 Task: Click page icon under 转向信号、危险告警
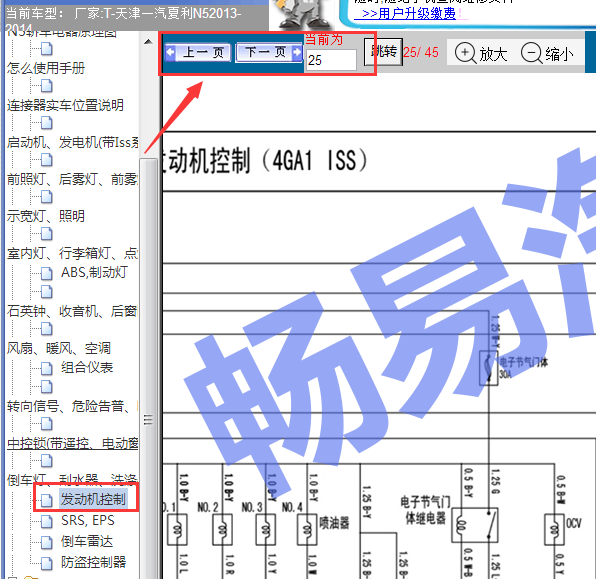pyautogui.click(x=47, y=423)
